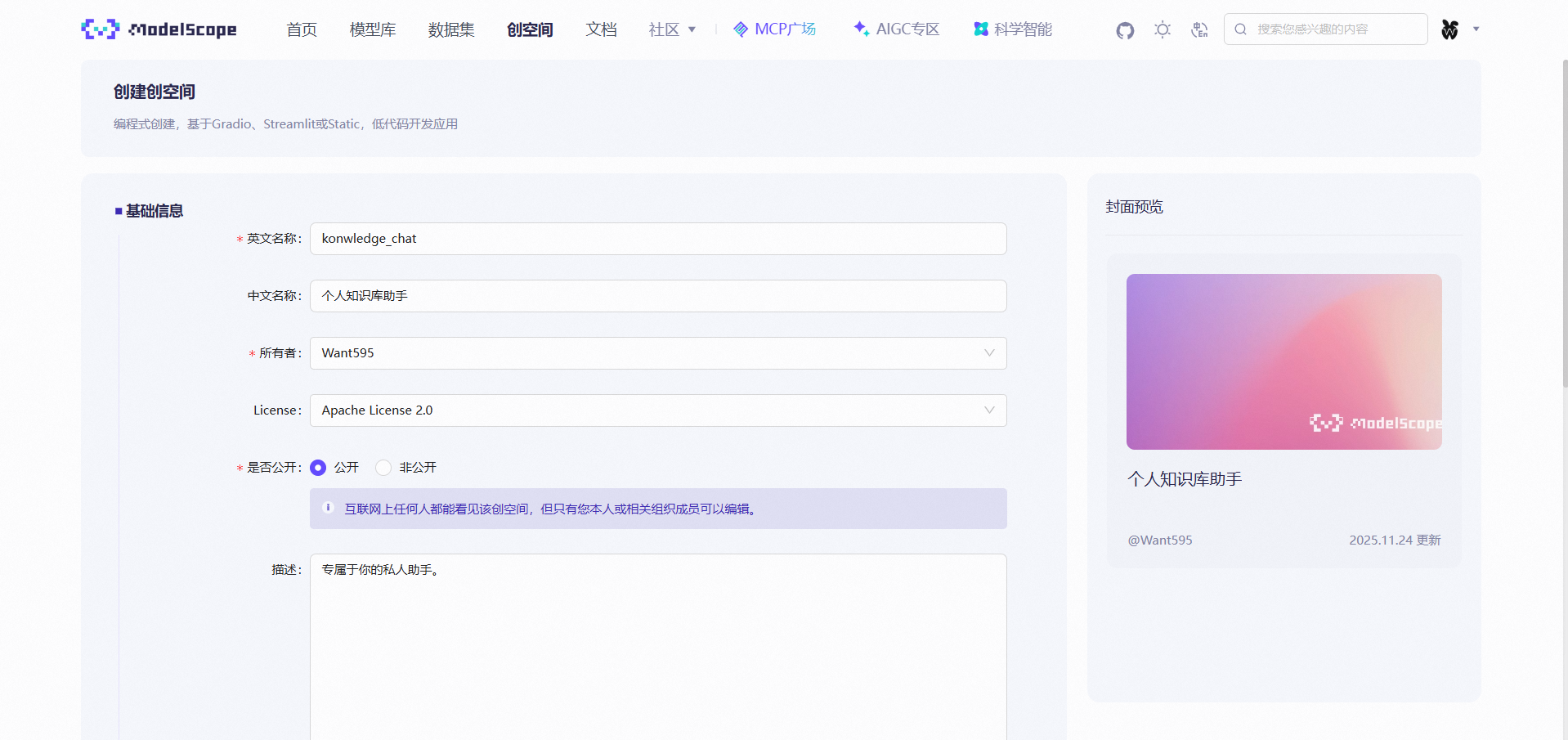Select the 非公开 radio button
This screenshot has height=740, width=1568.
point(383,468)
